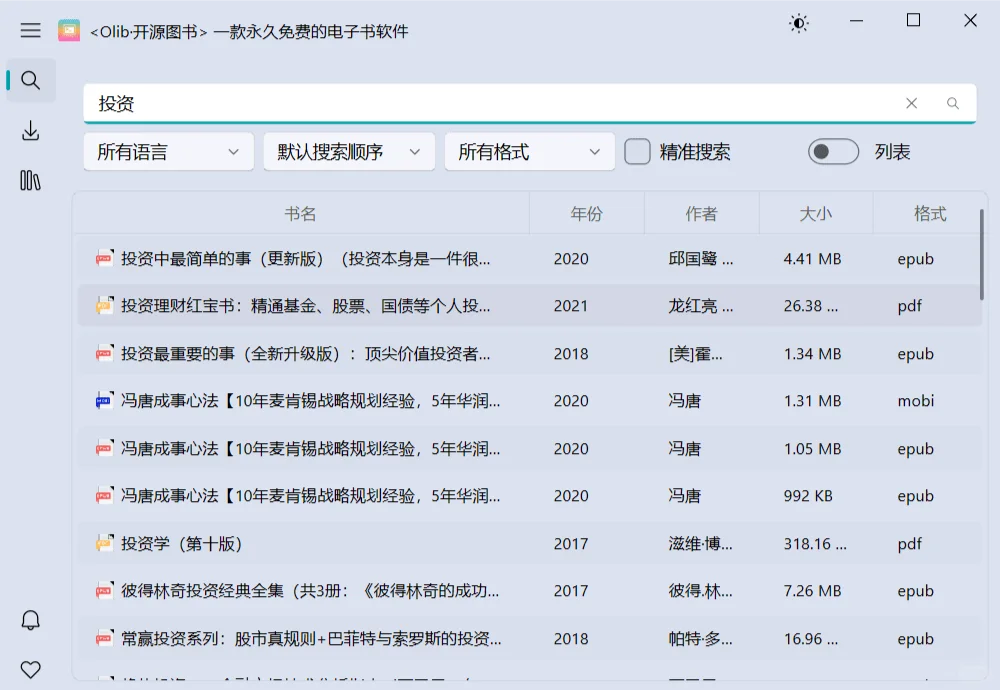Click file icon of 投资中最简单的事 row
This screenshot has height=690, width=1000.
pos(105,258)
